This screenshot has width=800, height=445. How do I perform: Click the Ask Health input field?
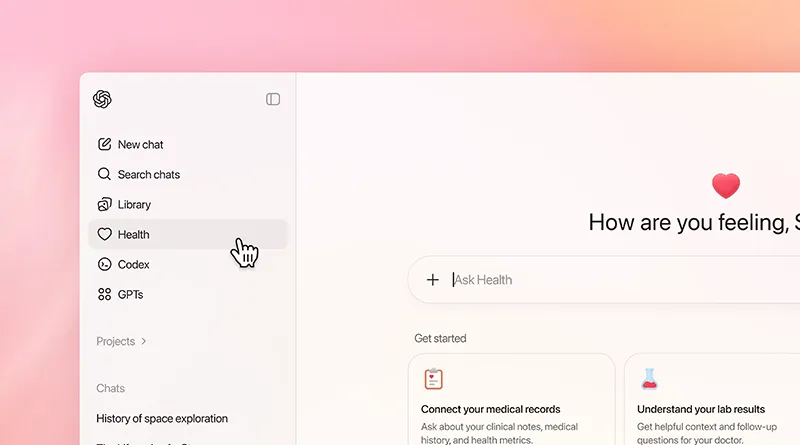604,280
